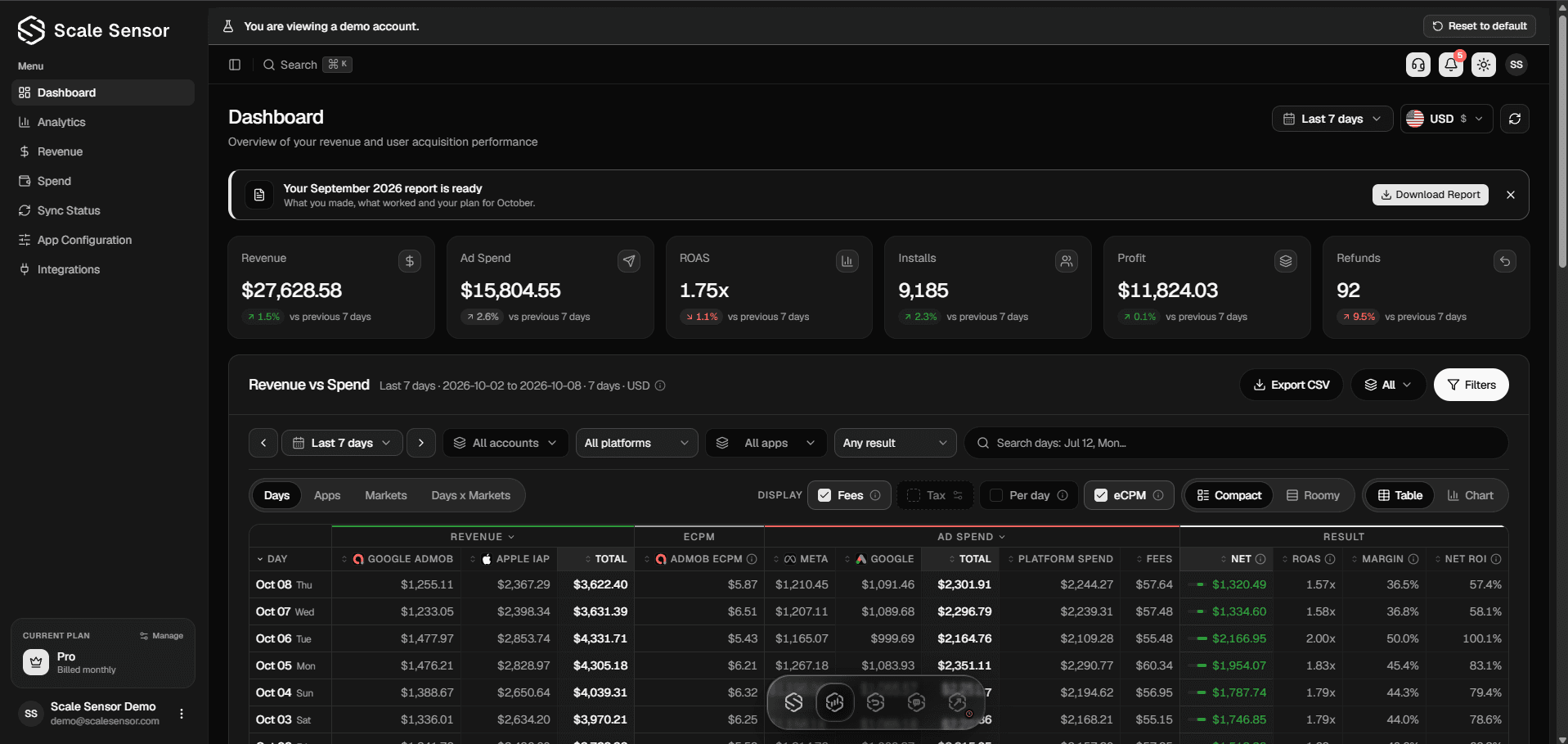This screenshot has height=744, width=1568.
Task: Open the account options kebab menu
Action: click(182, 714)
